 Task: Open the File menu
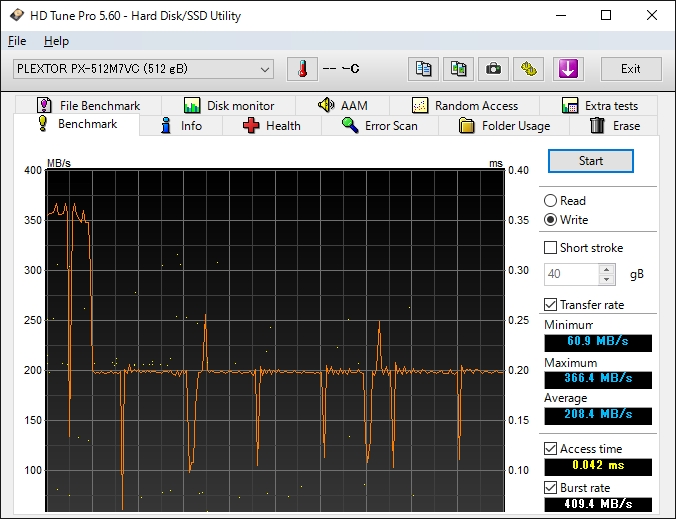17,41
